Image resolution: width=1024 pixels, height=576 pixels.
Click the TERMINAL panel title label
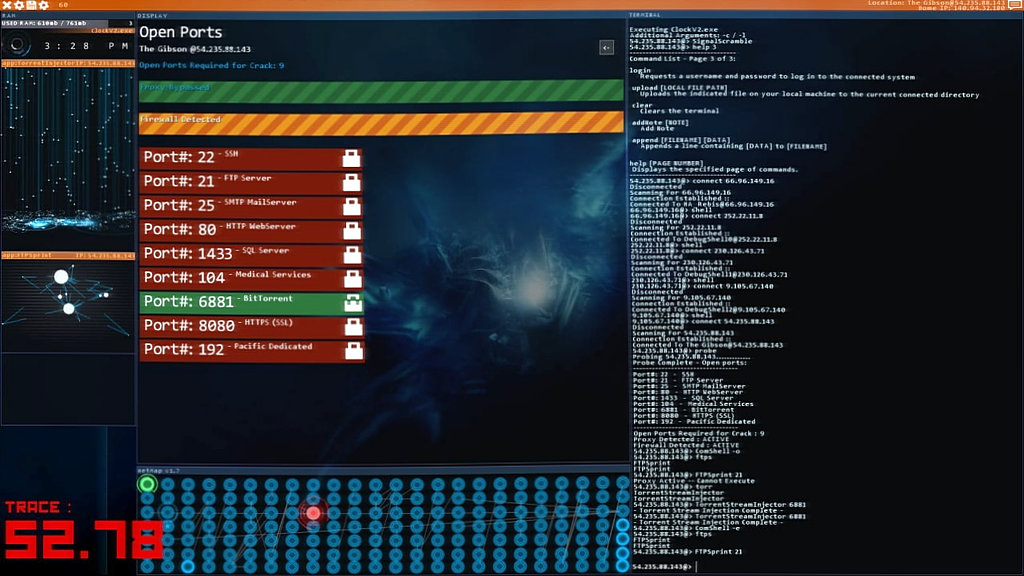click(645, 14)
